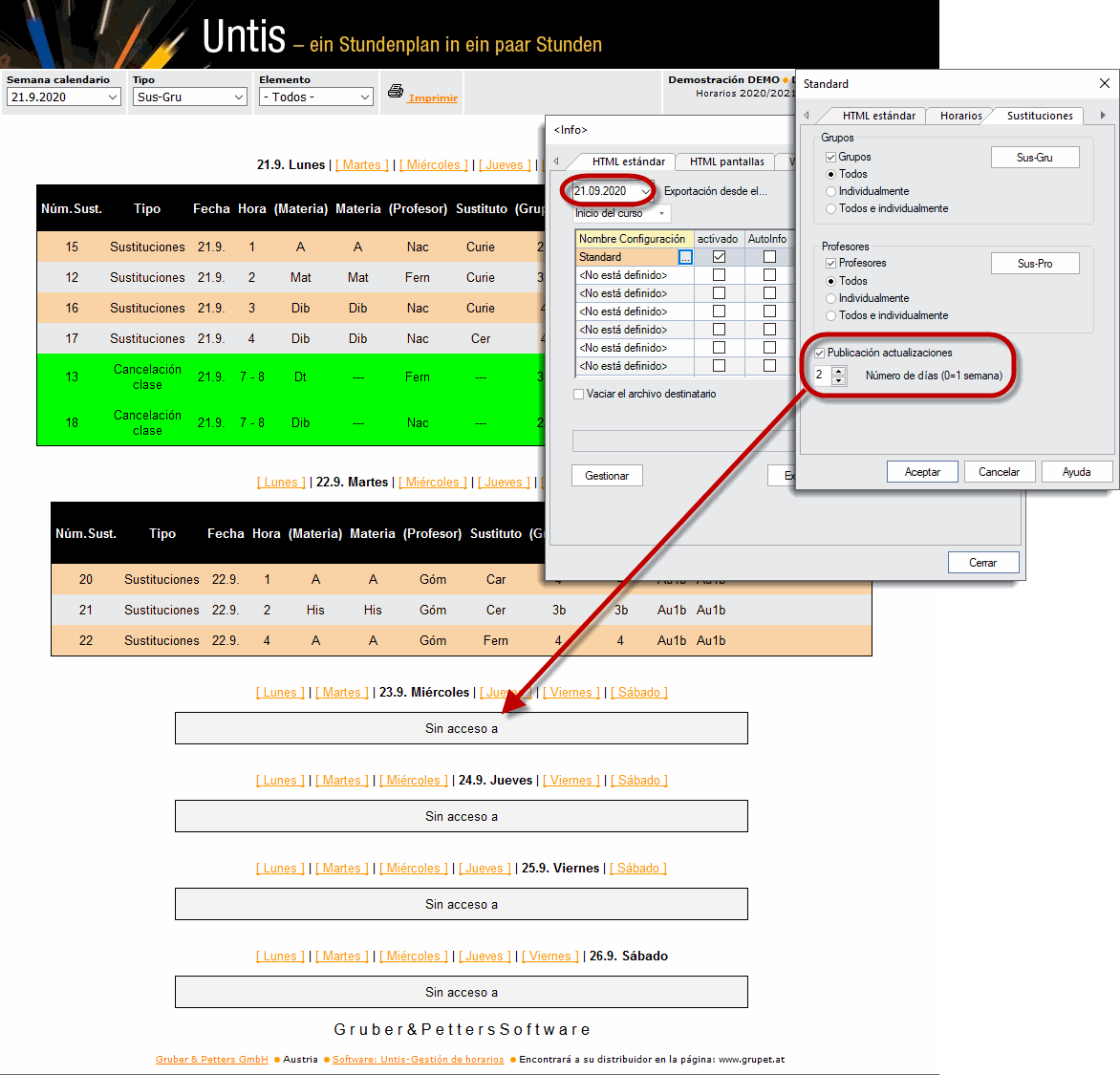Toggle Publicación actualizaciones checkbox
The width and height of the screenshot is (1120, 1075).
tap(820, 353)
